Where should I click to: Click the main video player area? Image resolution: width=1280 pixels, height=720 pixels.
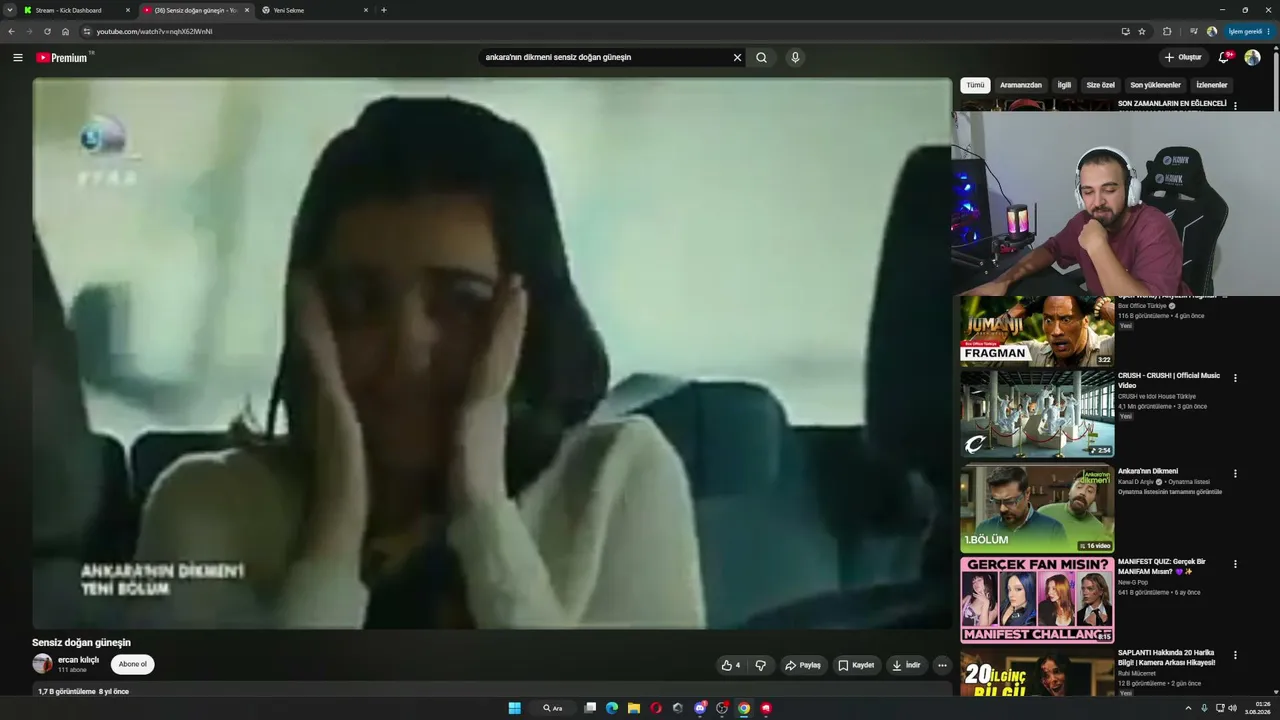point(492,353)
